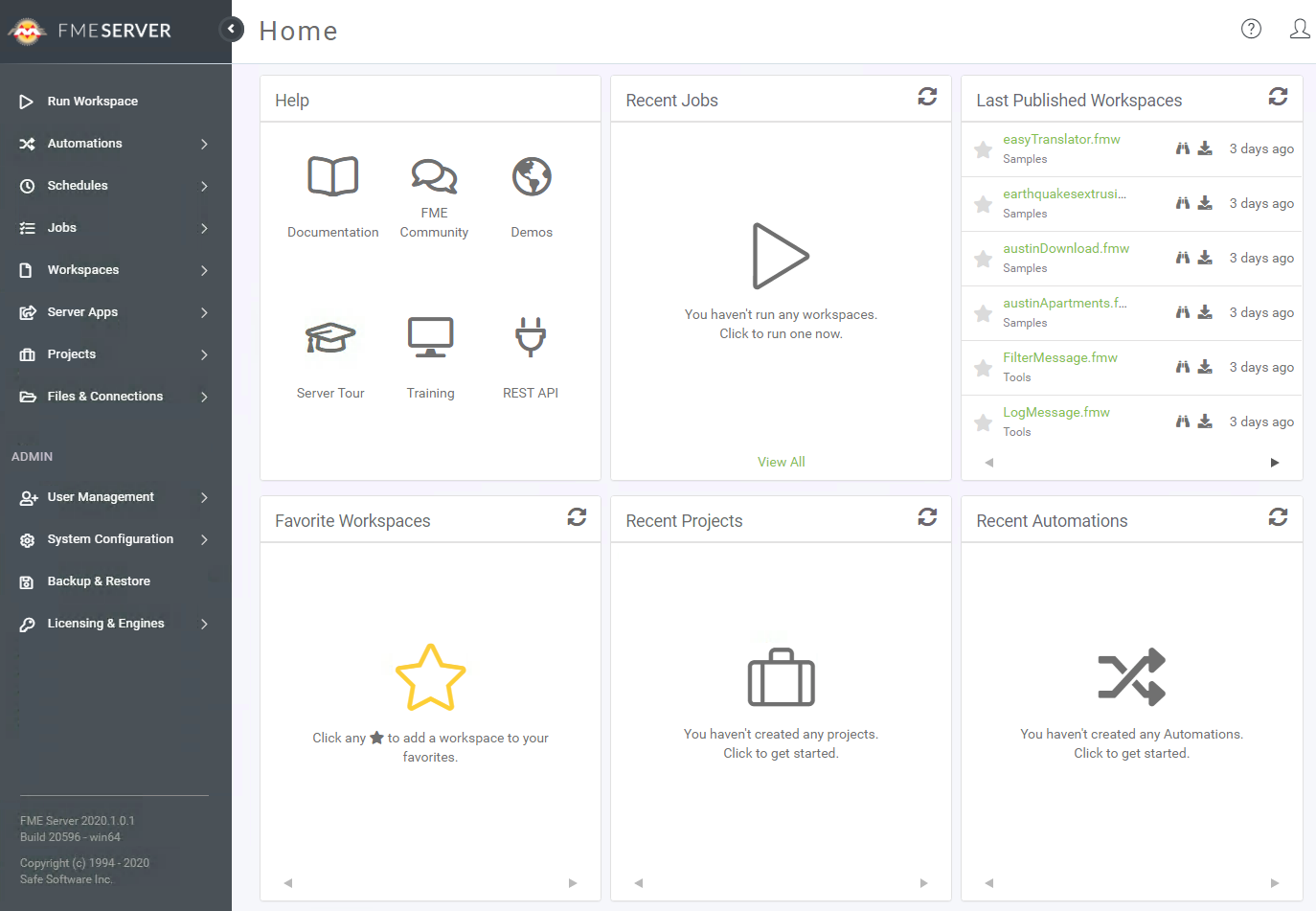
Task: Expand the Workspaces menu chevron
Action: click(x=204, y=270)
